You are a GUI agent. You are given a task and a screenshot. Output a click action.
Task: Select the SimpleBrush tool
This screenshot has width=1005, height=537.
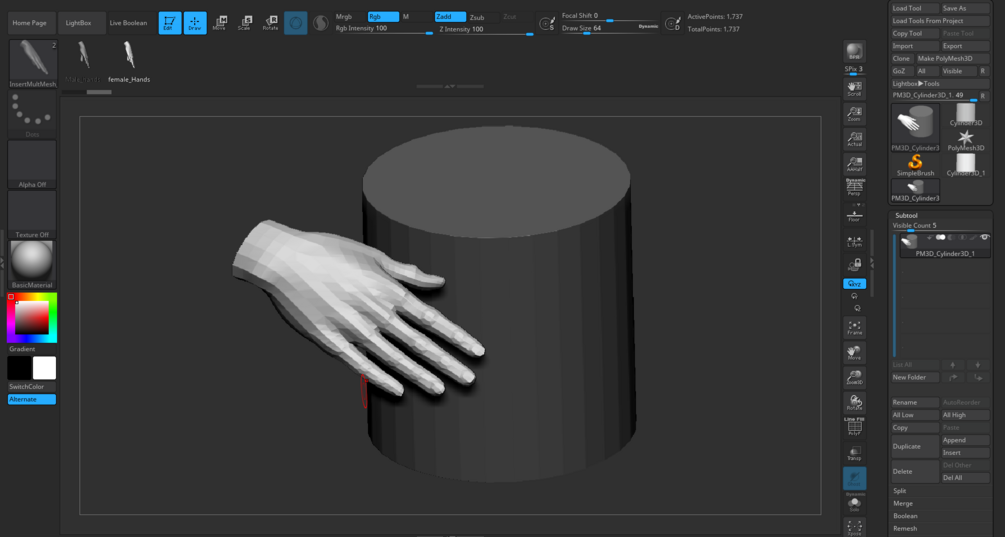[915, 165]
